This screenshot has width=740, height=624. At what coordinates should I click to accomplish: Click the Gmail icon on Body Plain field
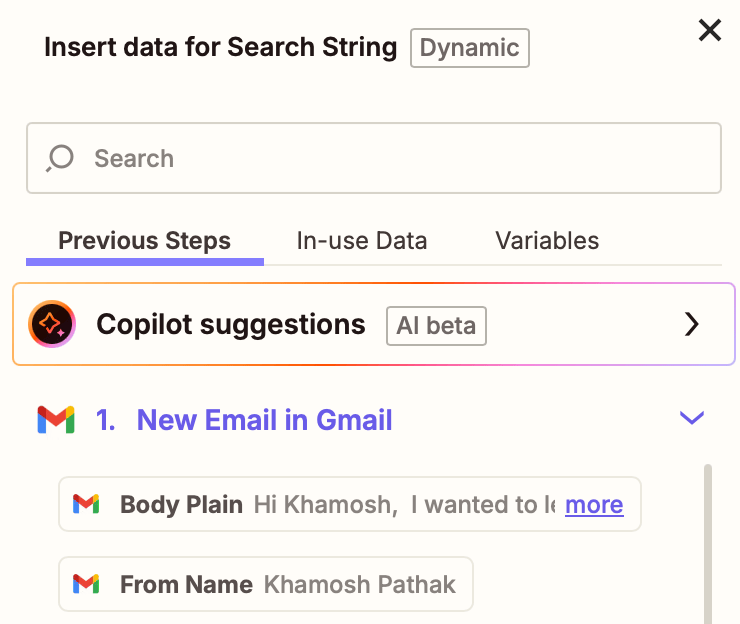point(87,505)
